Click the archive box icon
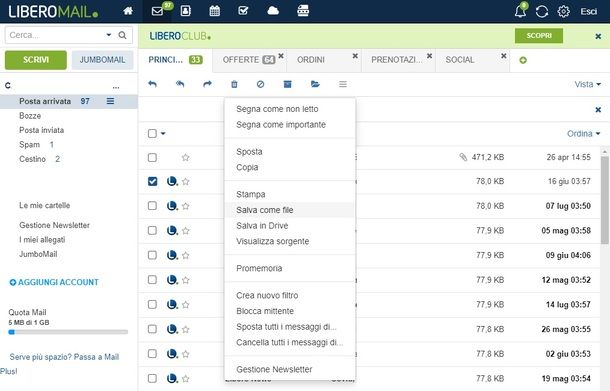The height and width of the screenshot is (391, 610). tap(287, 84)
